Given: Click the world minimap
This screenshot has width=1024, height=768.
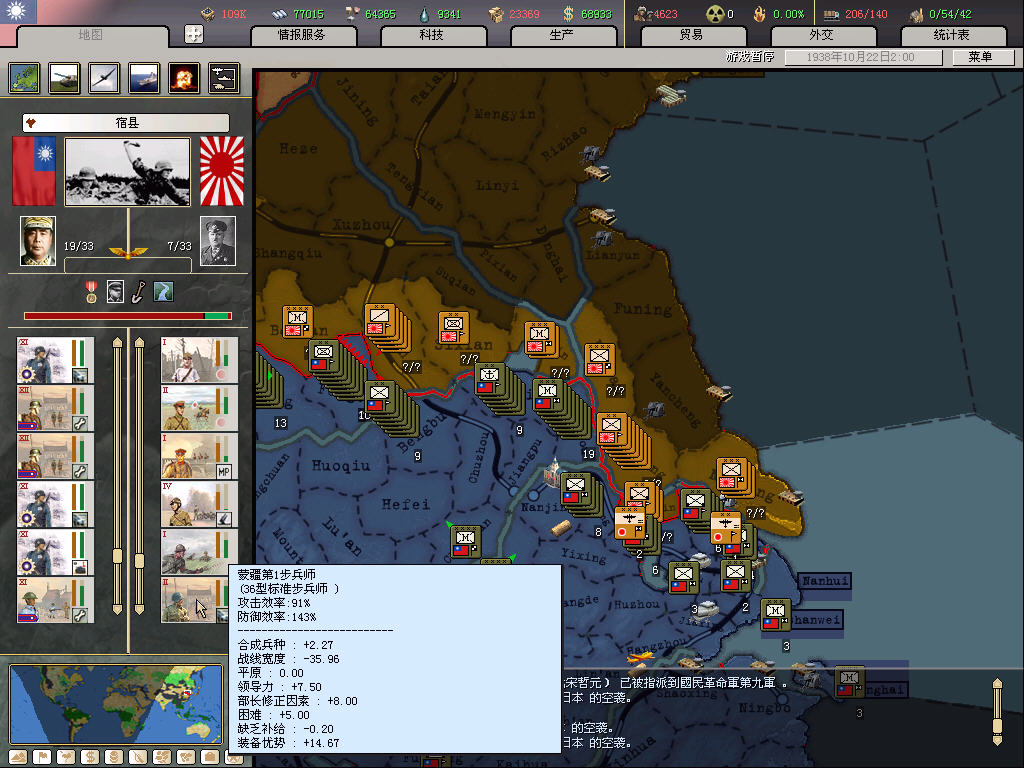Looking at the screenshot, I should 116,704.
